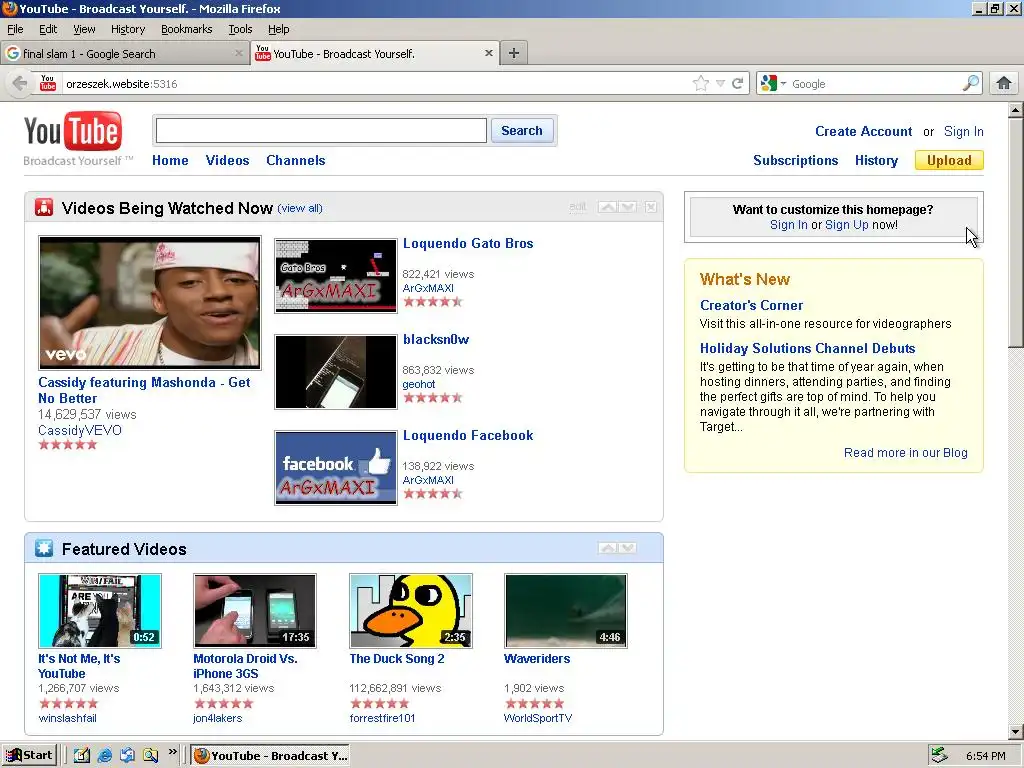
Task: Open a new tab with plus button
Action: click(x=514, y=54)
